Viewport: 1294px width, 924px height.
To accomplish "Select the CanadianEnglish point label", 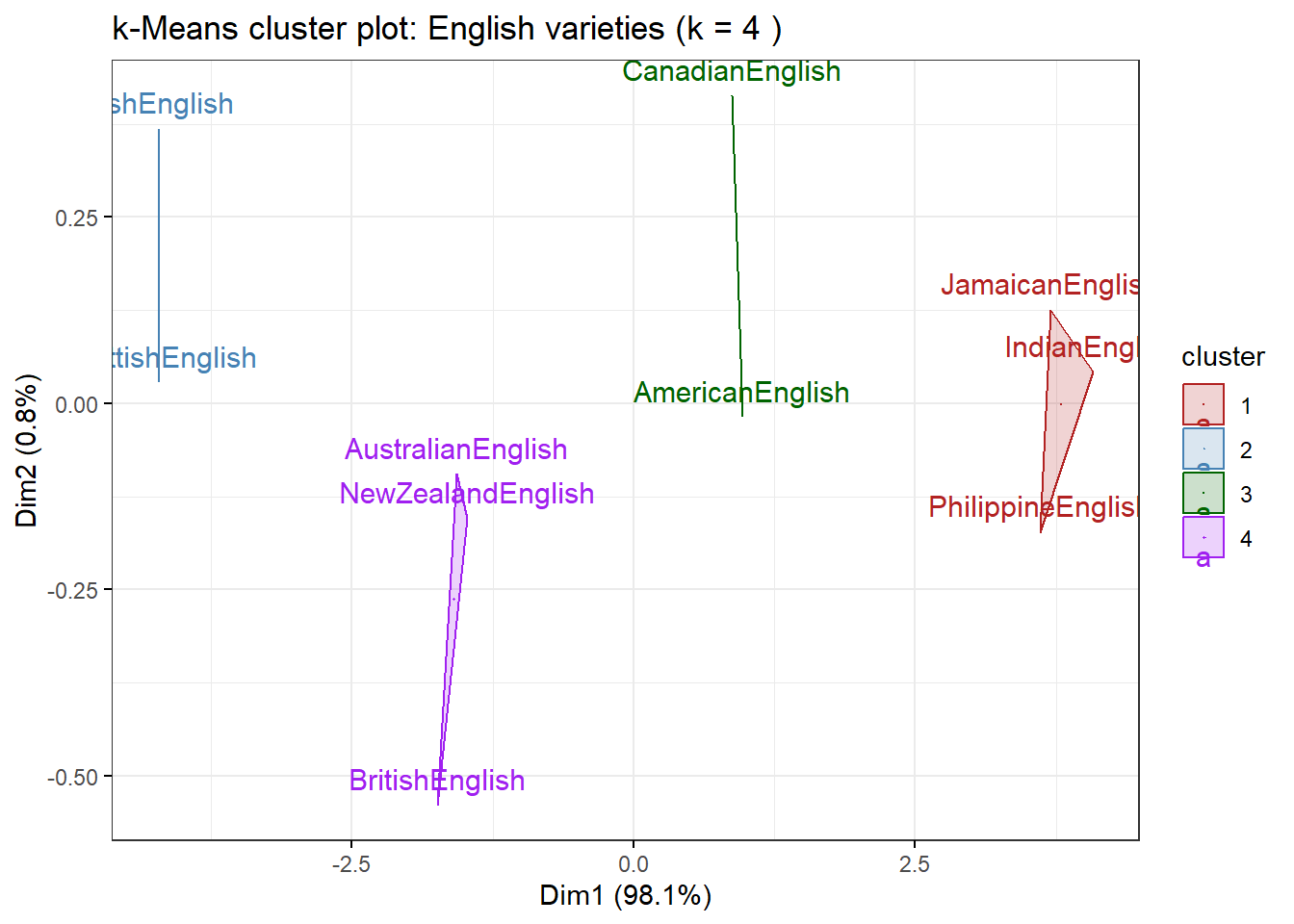I will coord(732,71).
